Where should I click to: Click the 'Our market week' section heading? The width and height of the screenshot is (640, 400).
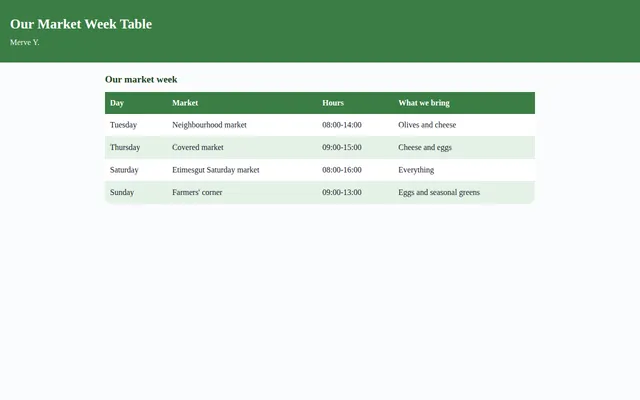coord(141,79)
